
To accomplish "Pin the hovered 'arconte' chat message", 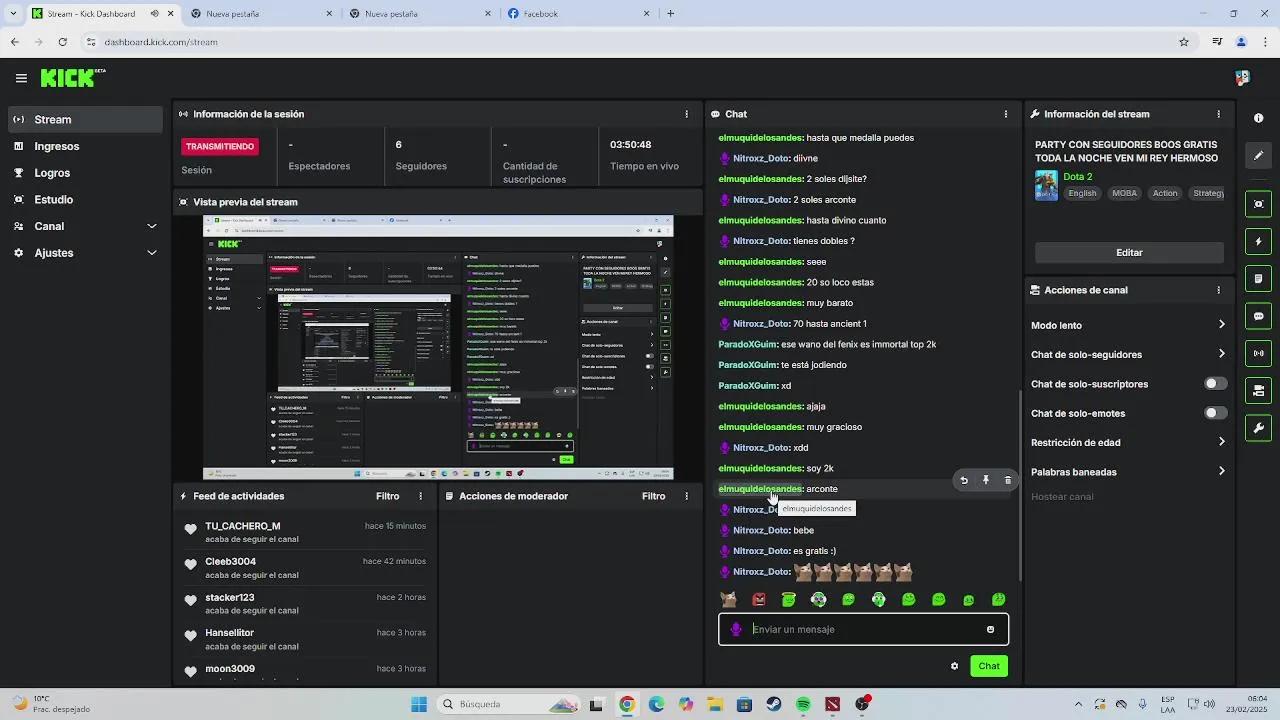I will click(985, 480).
